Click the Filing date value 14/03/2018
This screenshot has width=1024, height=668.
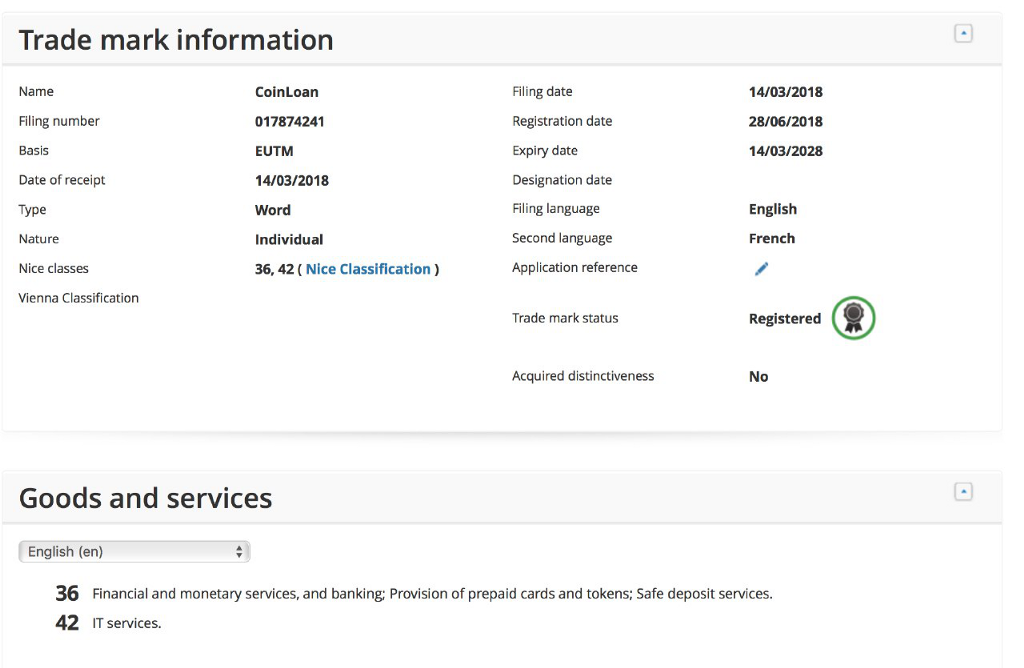786,92
